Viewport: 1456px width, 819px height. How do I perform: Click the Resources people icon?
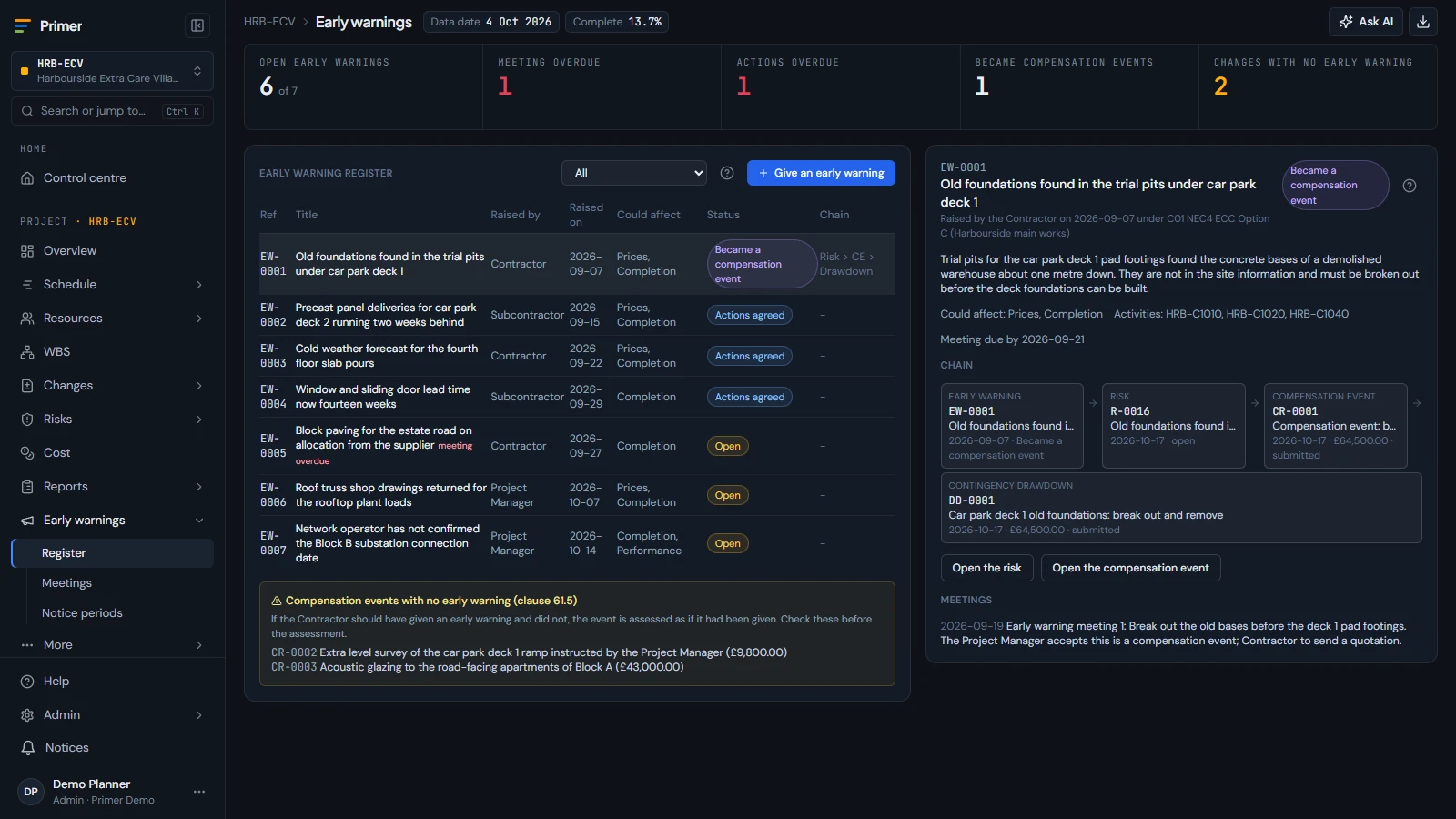(27, 318)
